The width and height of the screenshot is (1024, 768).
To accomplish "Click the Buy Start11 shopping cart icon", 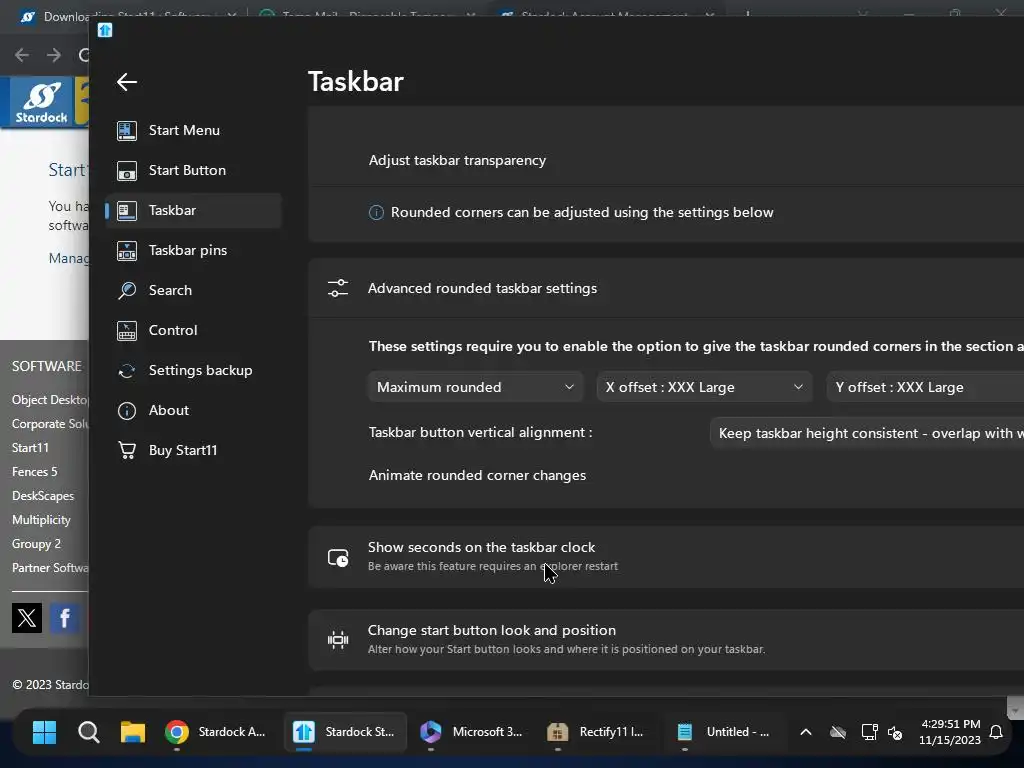I will [127, 451].
